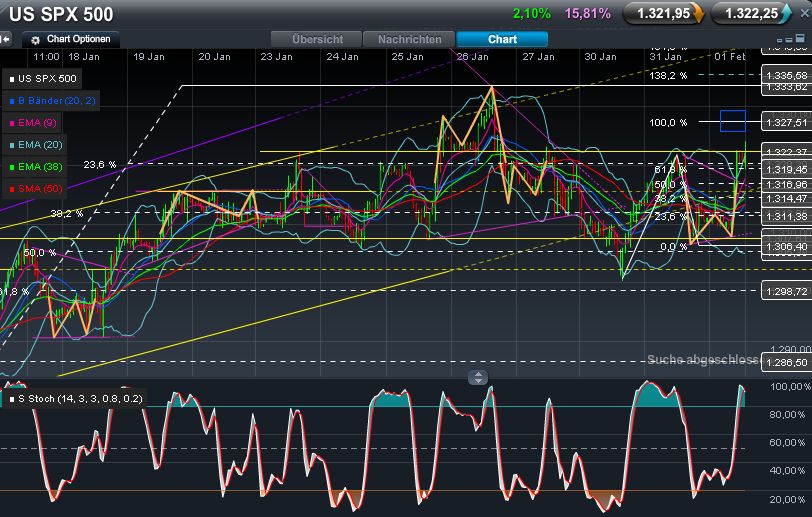Click the EMA (20) color square

point(11,144)
